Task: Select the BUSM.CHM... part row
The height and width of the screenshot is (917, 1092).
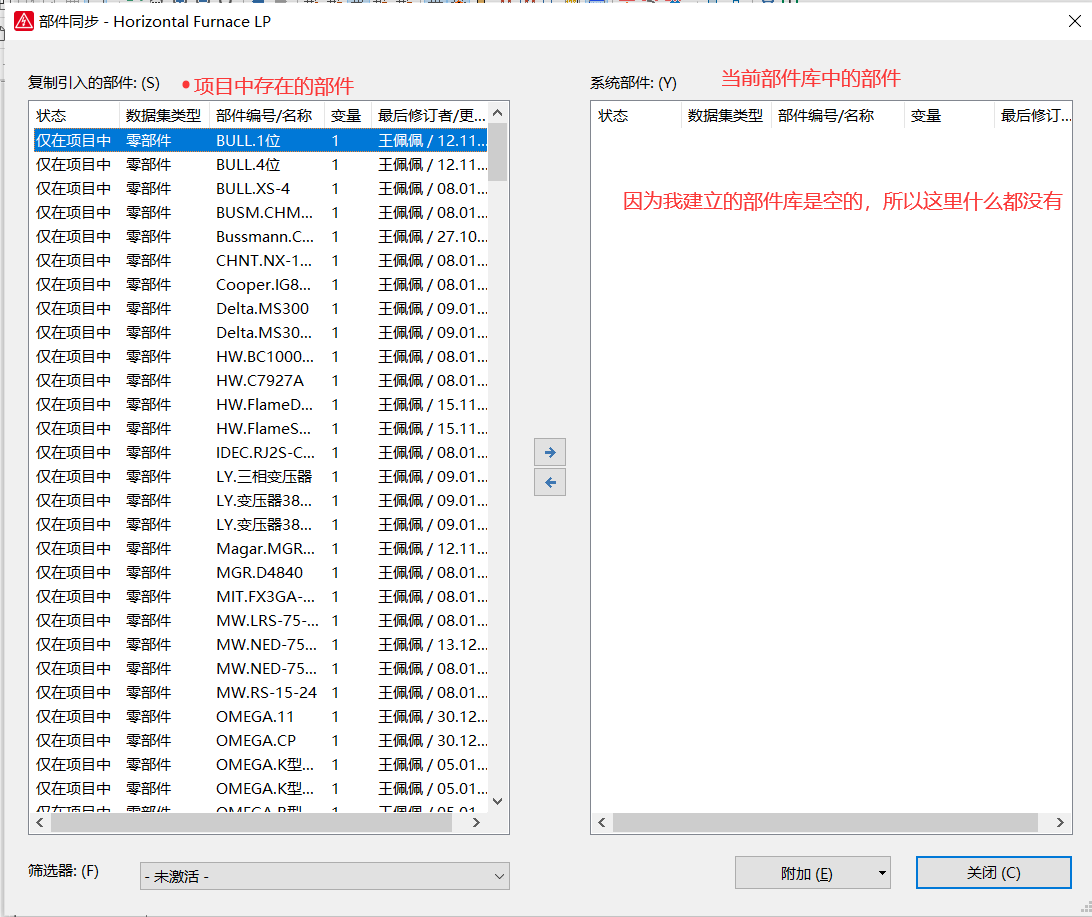Action: pos(260,212)
